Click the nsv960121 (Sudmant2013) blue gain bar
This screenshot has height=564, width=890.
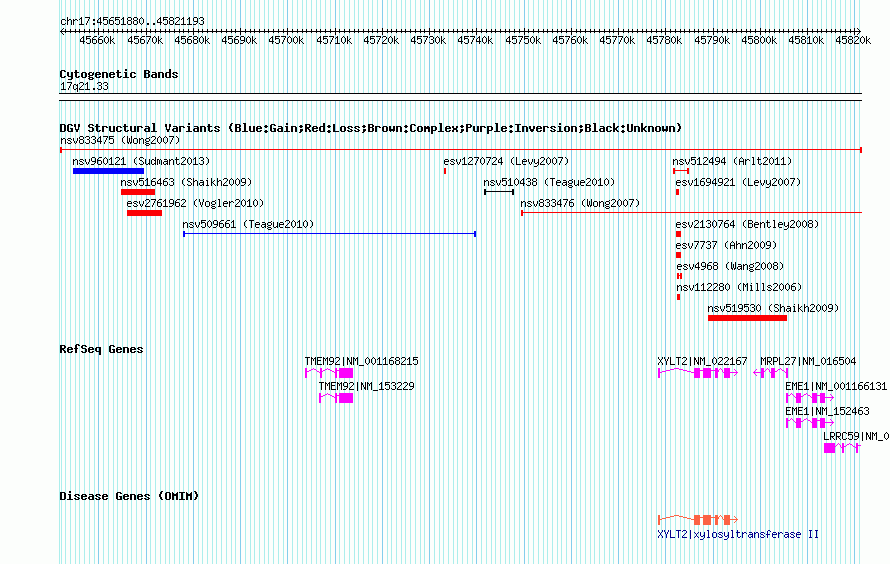coord(108,171)
